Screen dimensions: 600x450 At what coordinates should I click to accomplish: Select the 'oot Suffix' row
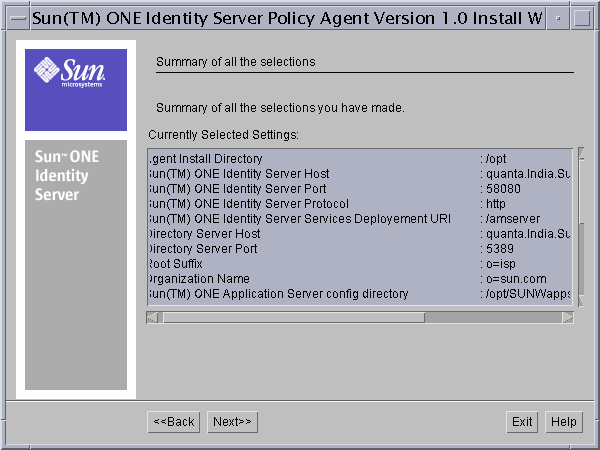[x=360, y=264]
